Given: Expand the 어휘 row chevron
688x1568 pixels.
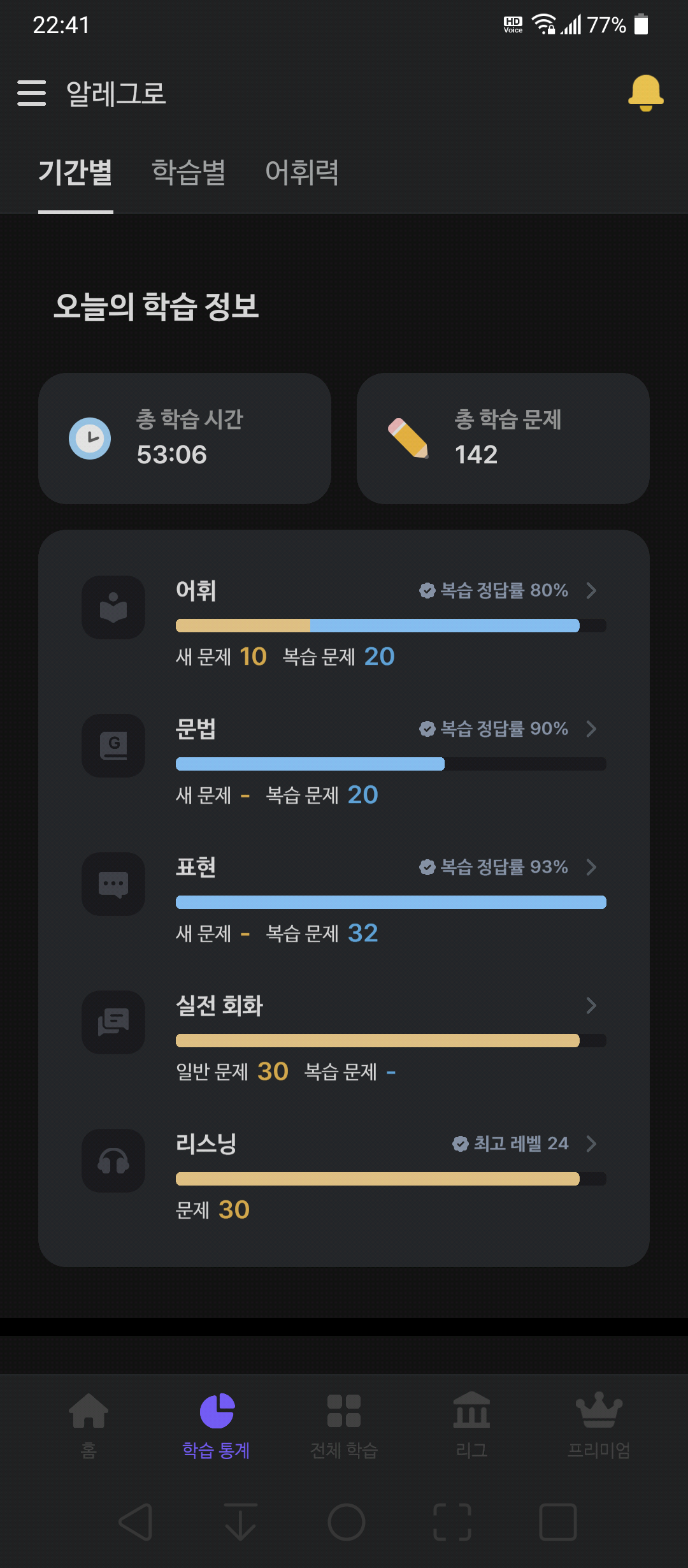Looking at the screenshot, I should tap(591, 590).
